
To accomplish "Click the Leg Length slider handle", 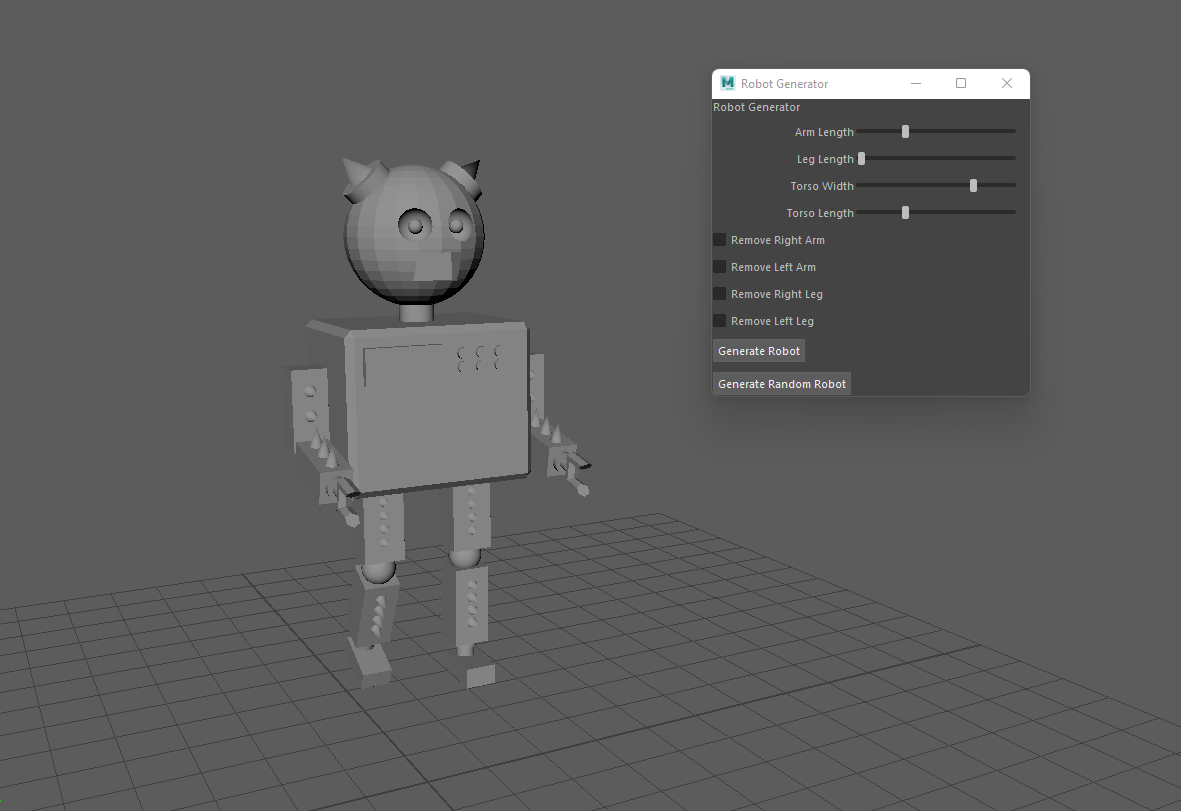I will coord(862,159).
